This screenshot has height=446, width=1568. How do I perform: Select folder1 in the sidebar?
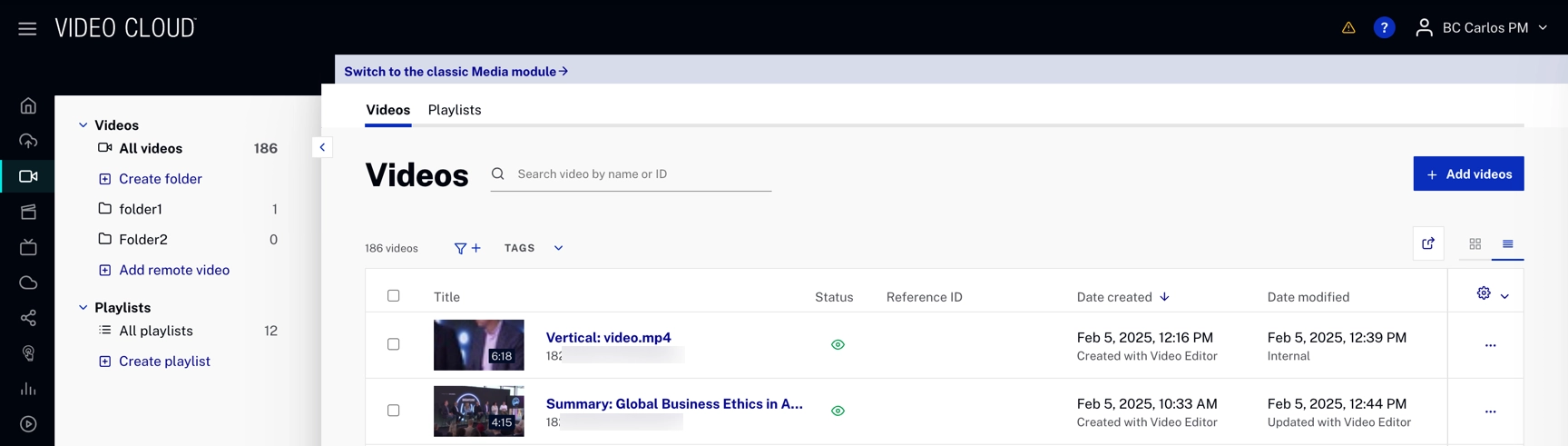(x=141, y=210)
